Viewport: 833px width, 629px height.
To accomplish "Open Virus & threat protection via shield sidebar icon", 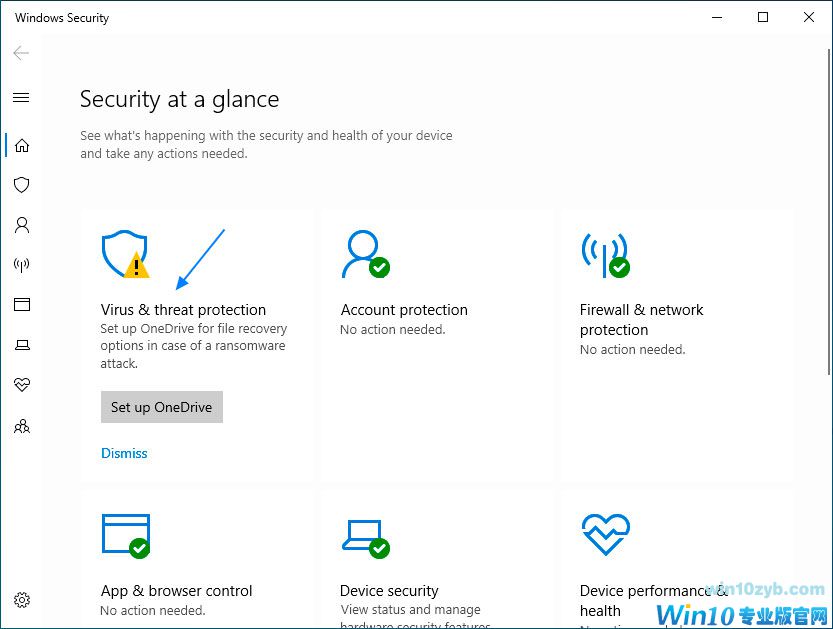I will pyautogui.click(x=22, y=184).
